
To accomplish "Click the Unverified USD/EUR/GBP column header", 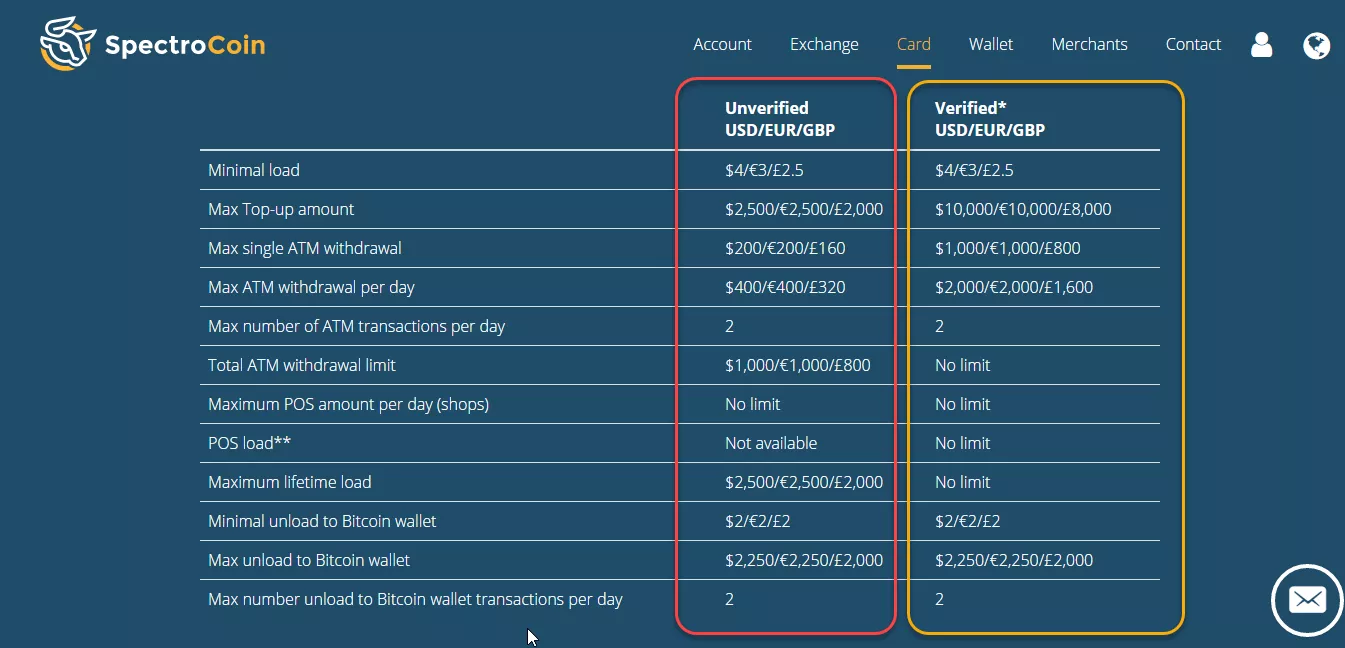I will pyautogui.click(x=780, y=119).
